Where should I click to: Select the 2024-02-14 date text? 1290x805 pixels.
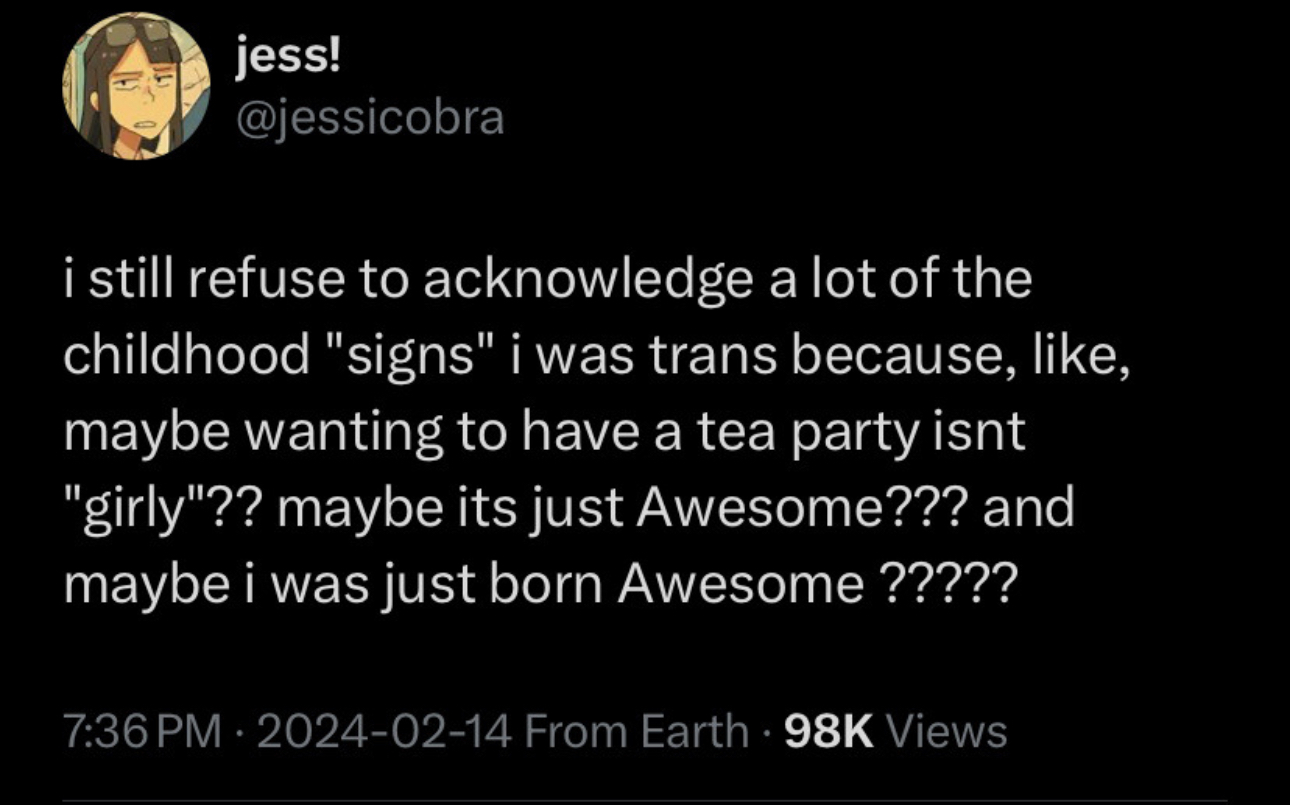385,732
